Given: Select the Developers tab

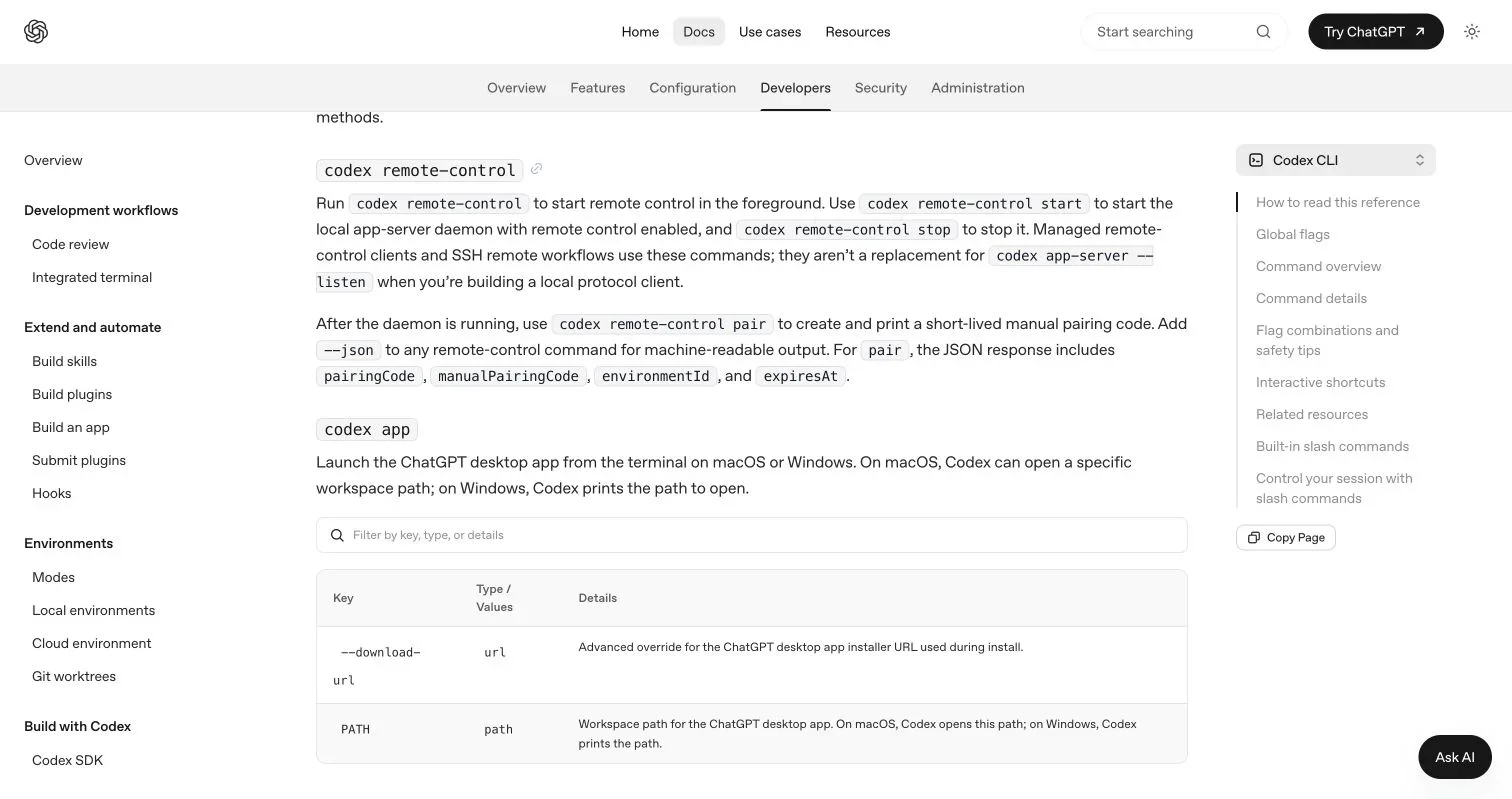Looking at the screenshot, I should 796,88.
